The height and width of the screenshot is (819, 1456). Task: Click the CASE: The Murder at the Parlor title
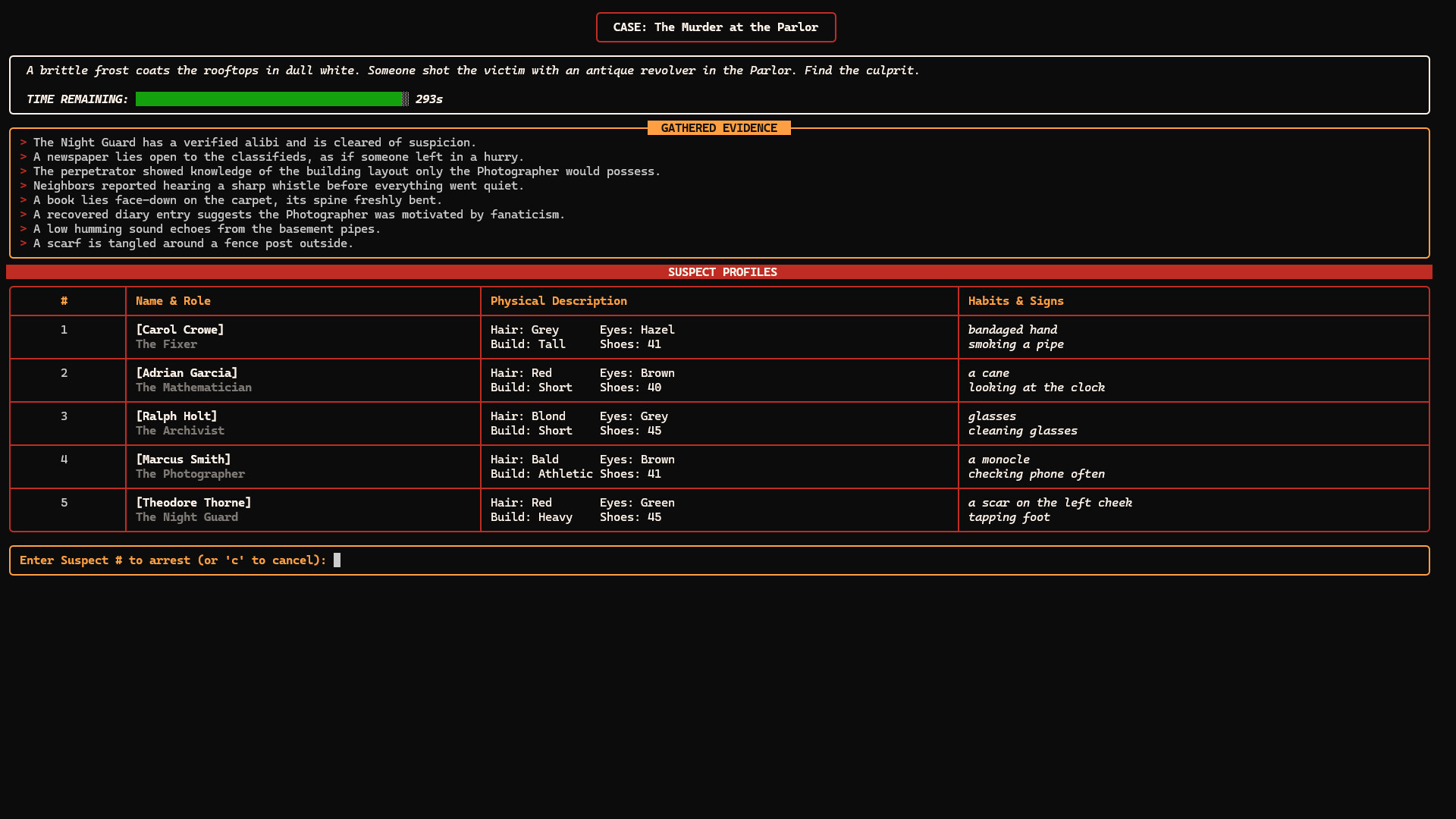pos(715,27)
